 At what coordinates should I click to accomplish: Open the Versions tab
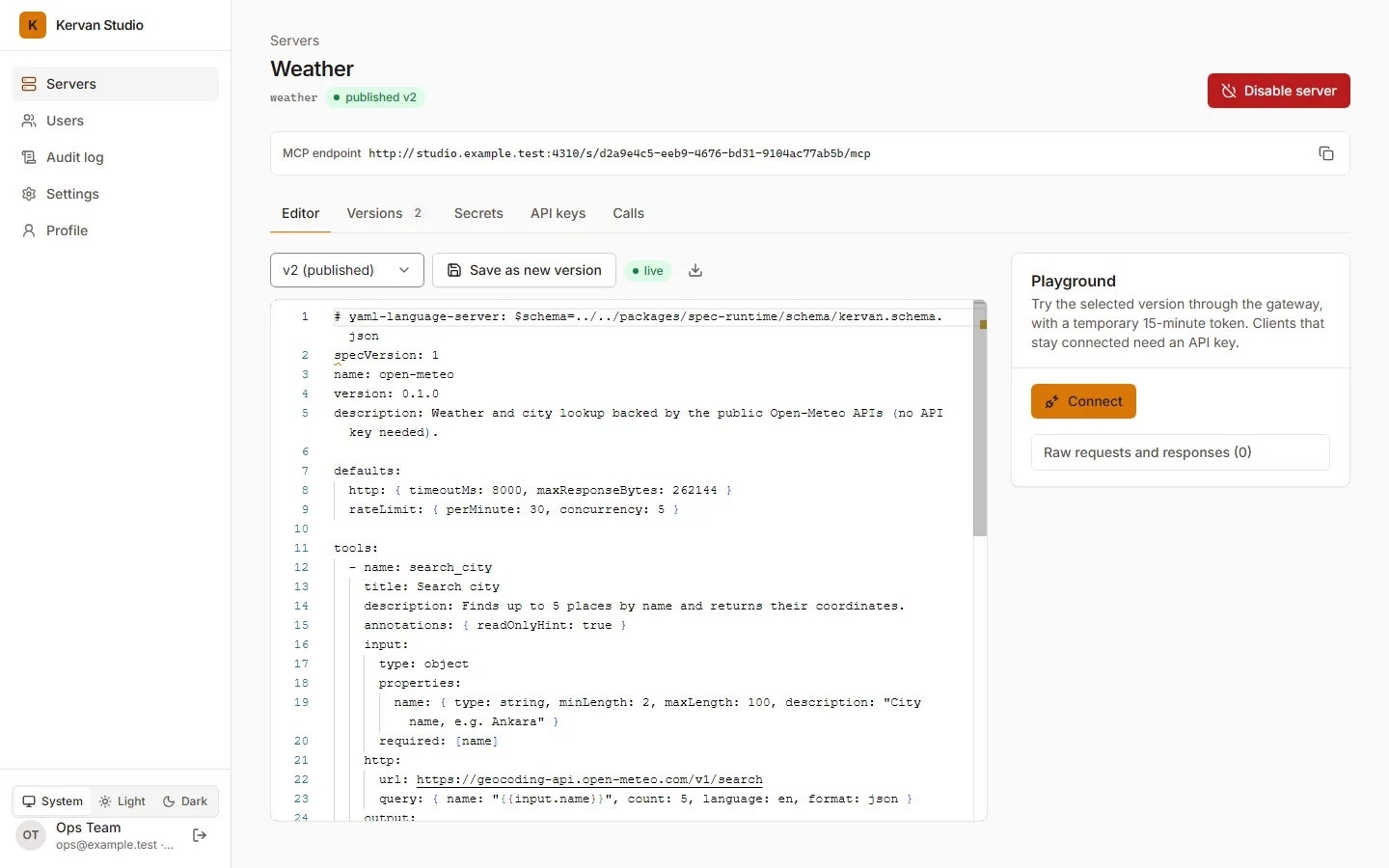(x=386, y=213)
